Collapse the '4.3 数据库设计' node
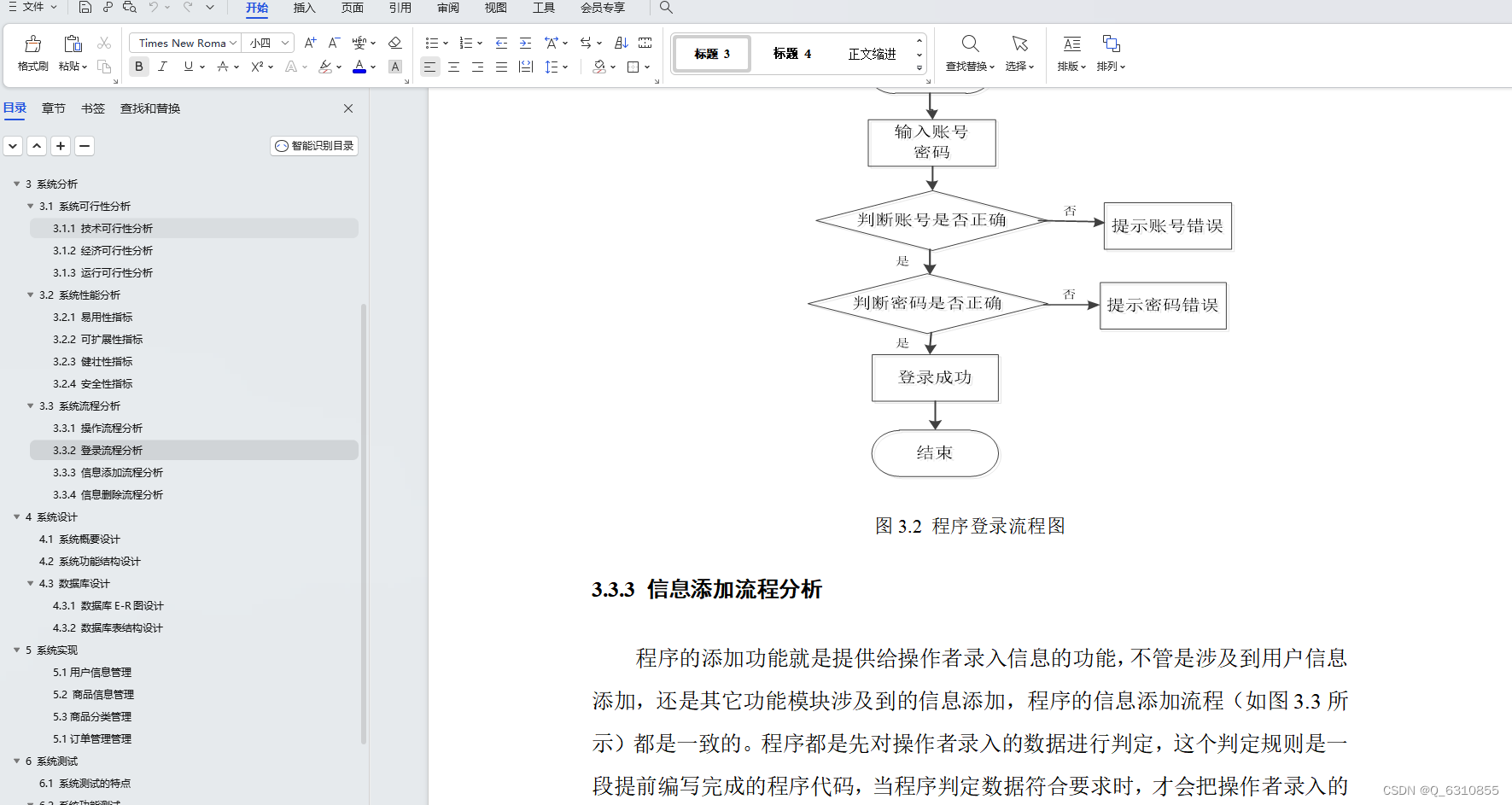Image resolution: width=1512 pixels, height=805 pixels. [30, 583]
